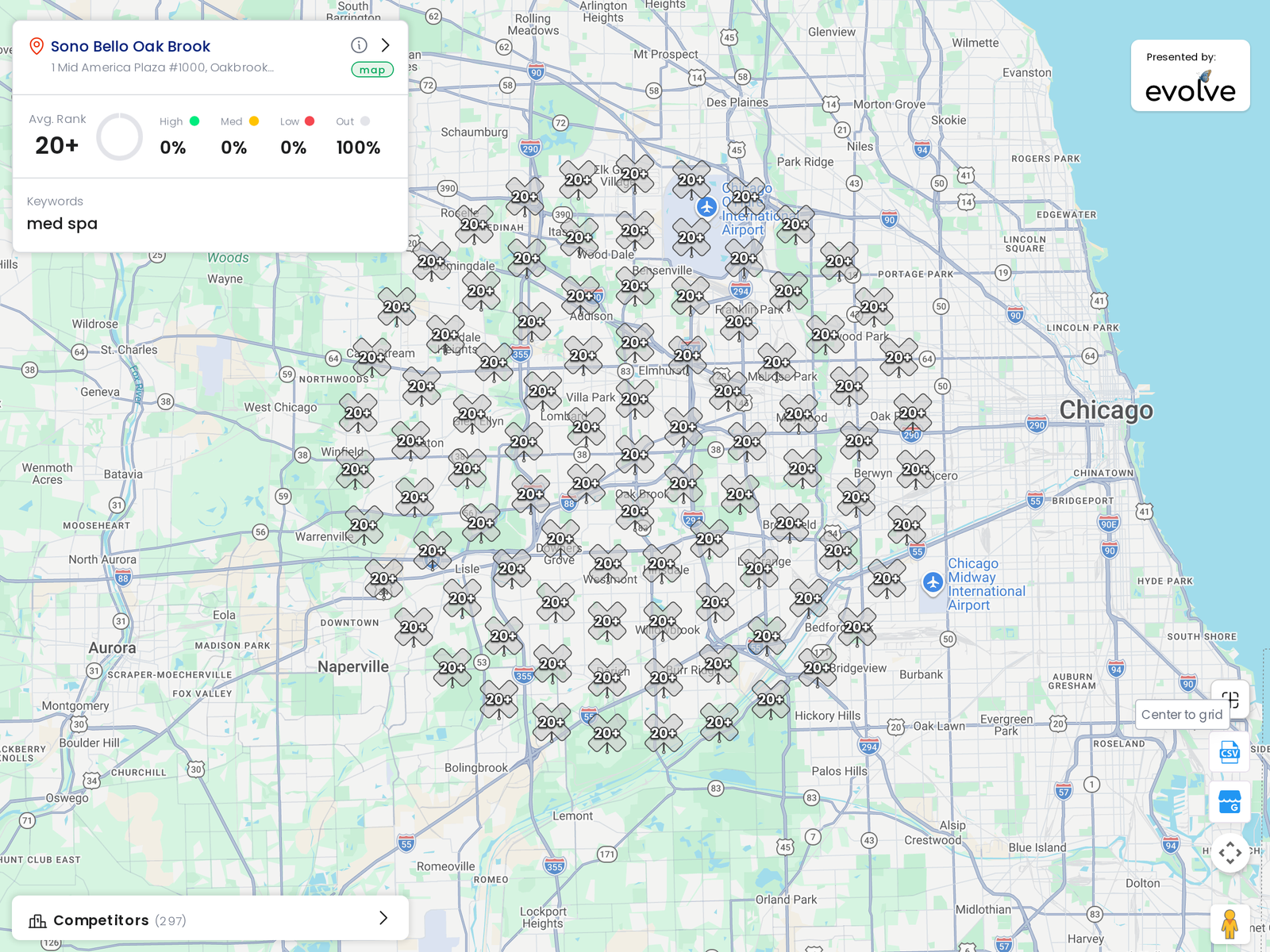
Task: Select the 20+ marker beside Oak Brook label
Action: (635, 512)
